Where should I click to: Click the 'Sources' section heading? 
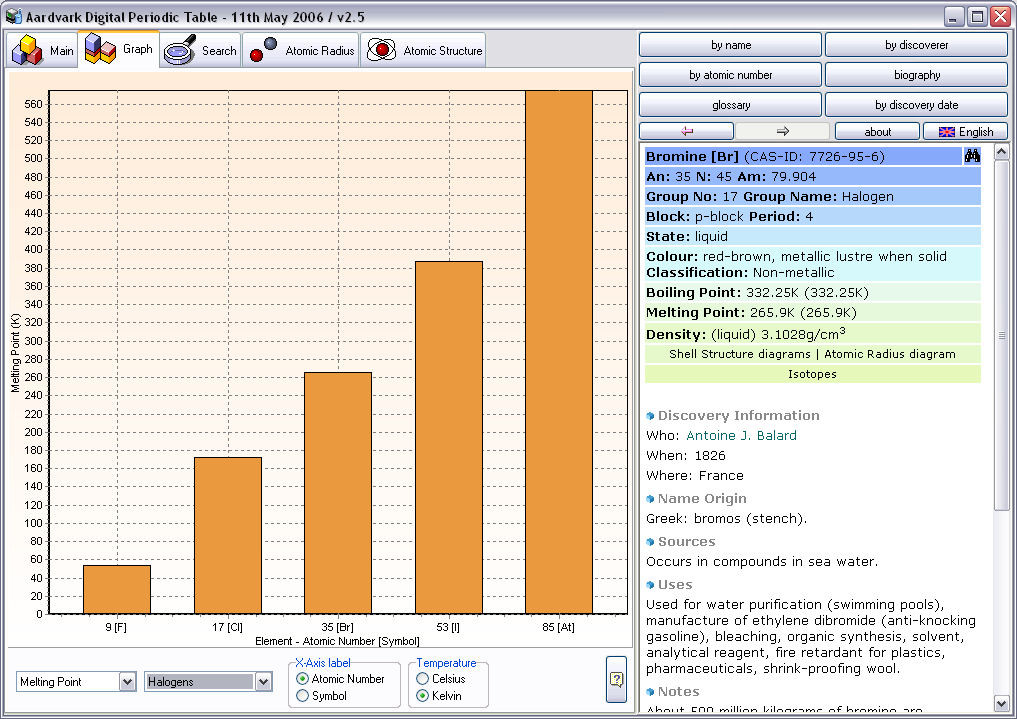point(686,541)
